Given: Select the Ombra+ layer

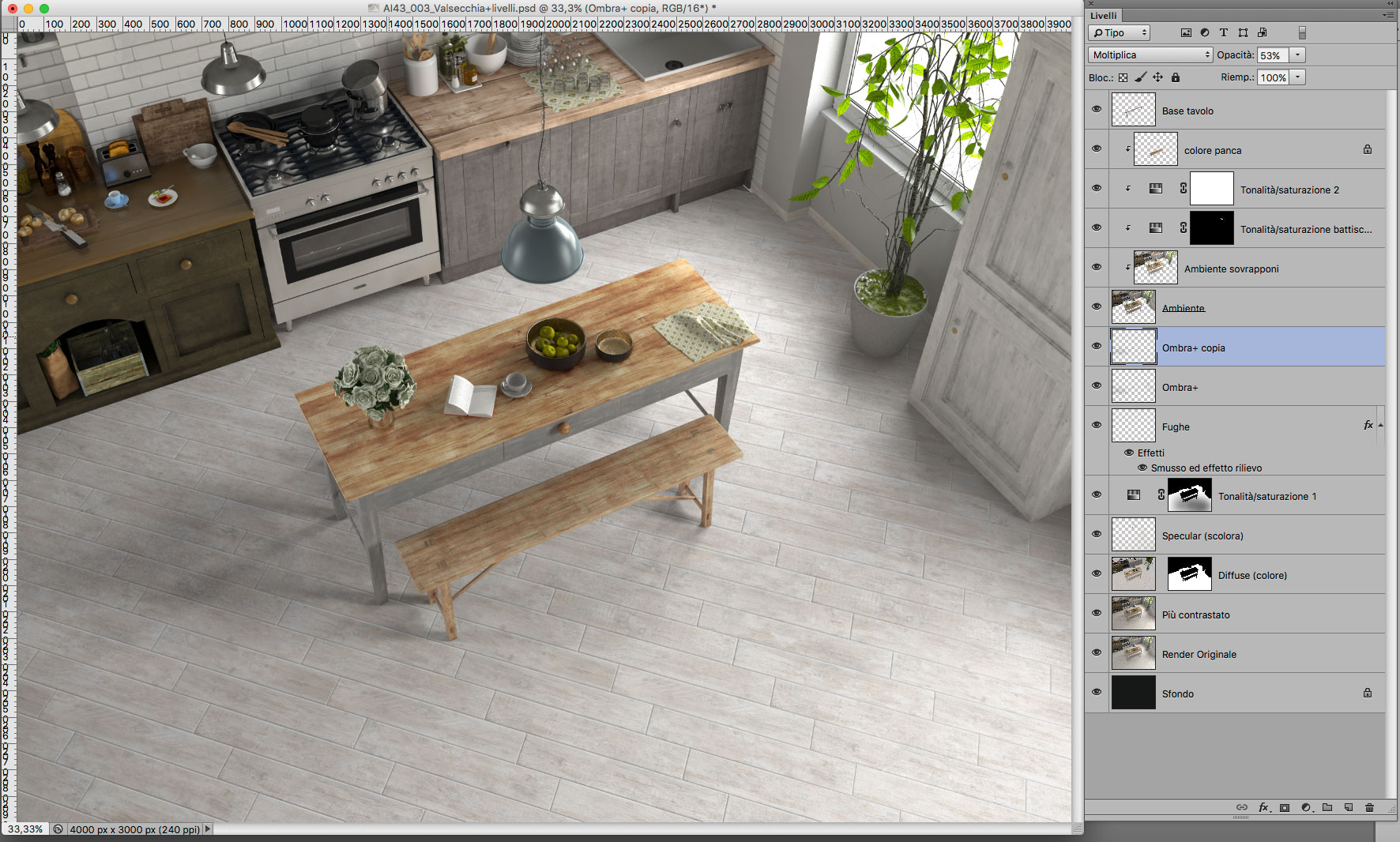Looking at the screenshot, I should tap(1248, 386).
